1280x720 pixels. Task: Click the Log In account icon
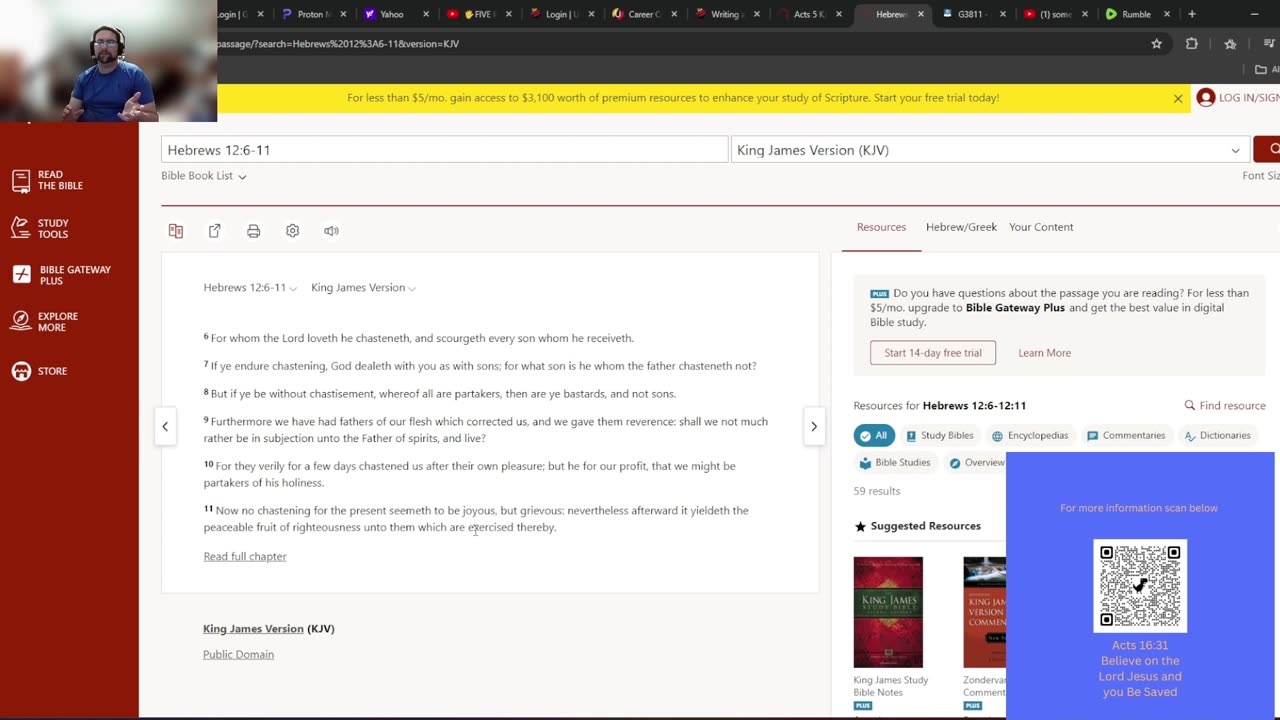pyautogui.click(x=1206, y=98)
